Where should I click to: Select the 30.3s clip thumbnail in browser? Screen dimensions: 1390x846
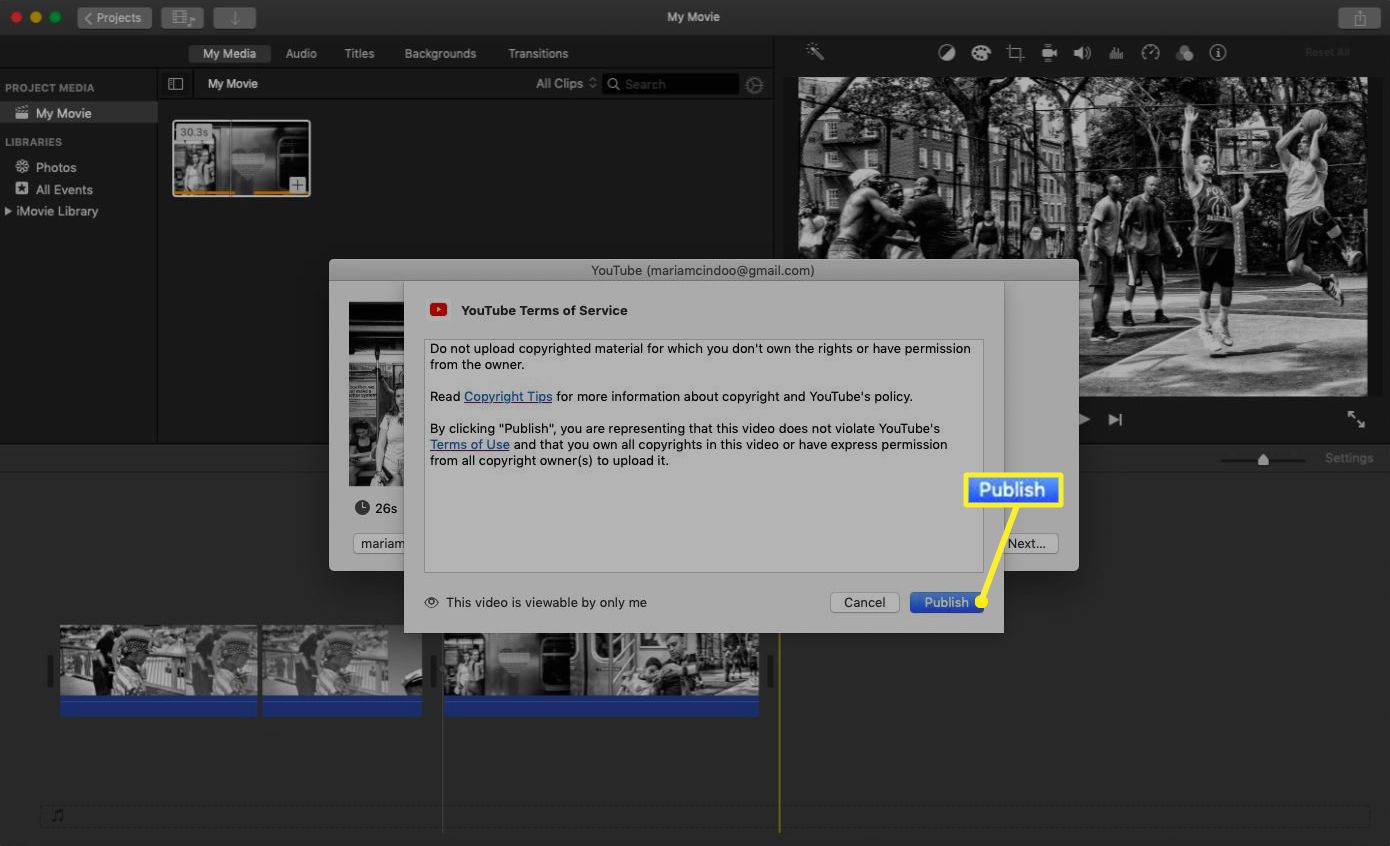click(x=241, y=158)
